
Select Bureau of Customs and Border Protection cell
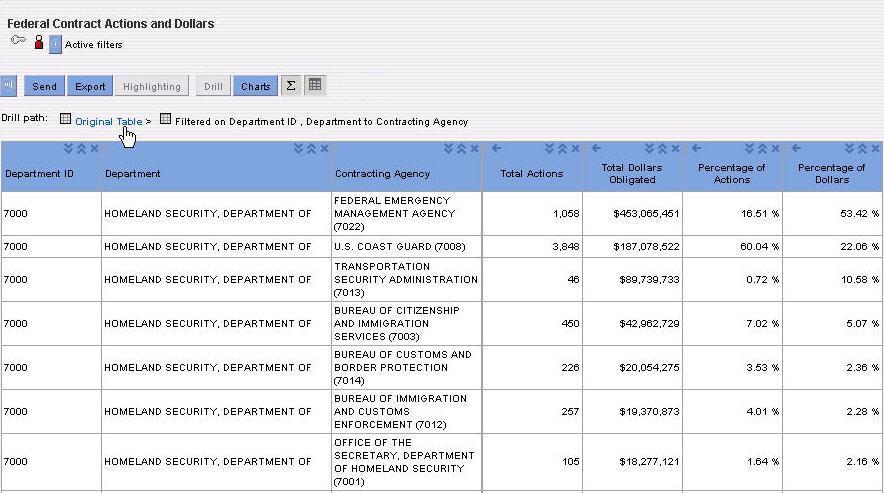(406, 367)
